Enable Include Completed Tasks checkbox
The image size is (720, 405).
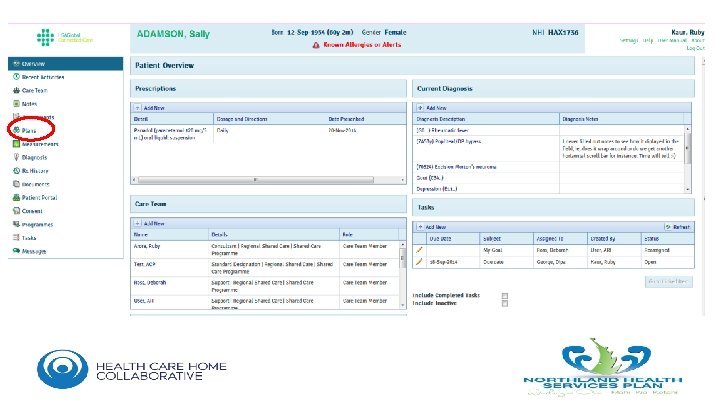505,296
